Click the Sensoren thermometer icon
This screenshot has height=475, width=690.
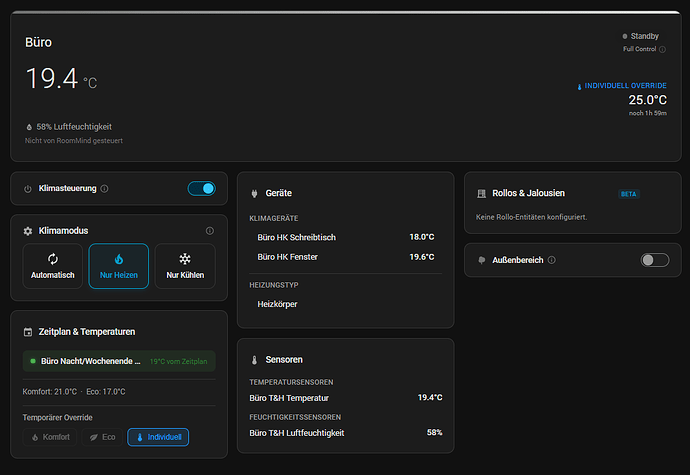(254, 360)
